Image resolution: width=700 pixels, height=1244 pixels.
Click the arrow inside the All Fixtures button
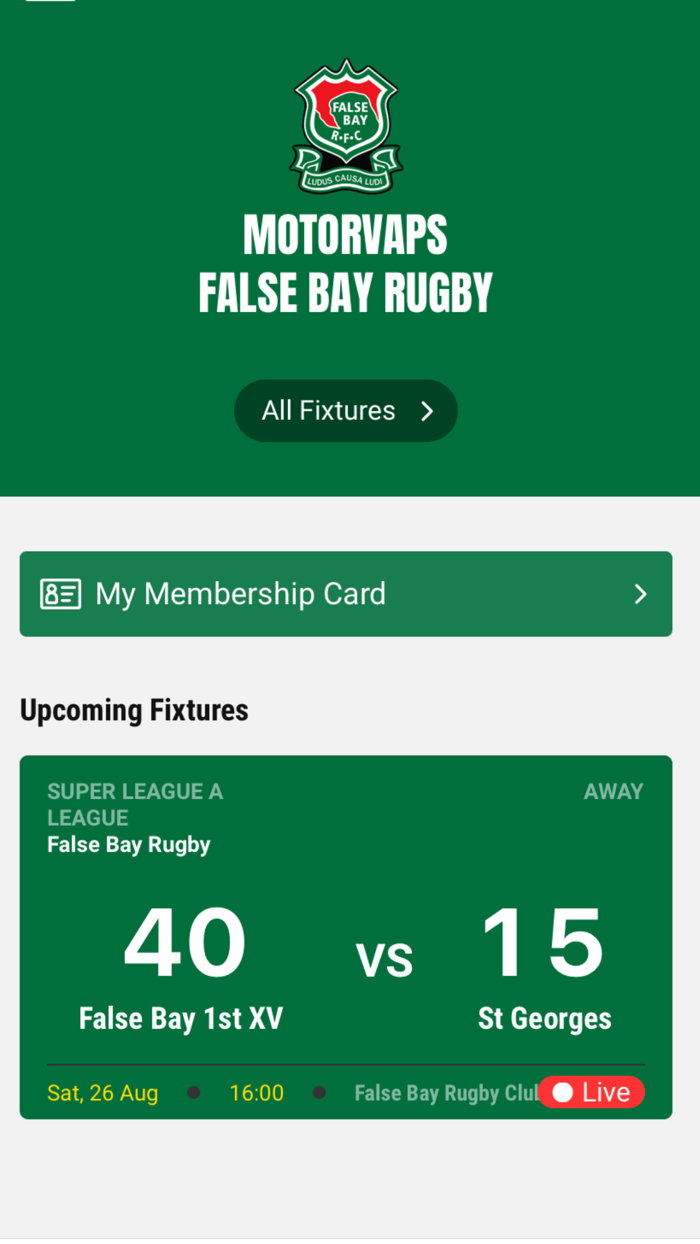tap(427, 410)
